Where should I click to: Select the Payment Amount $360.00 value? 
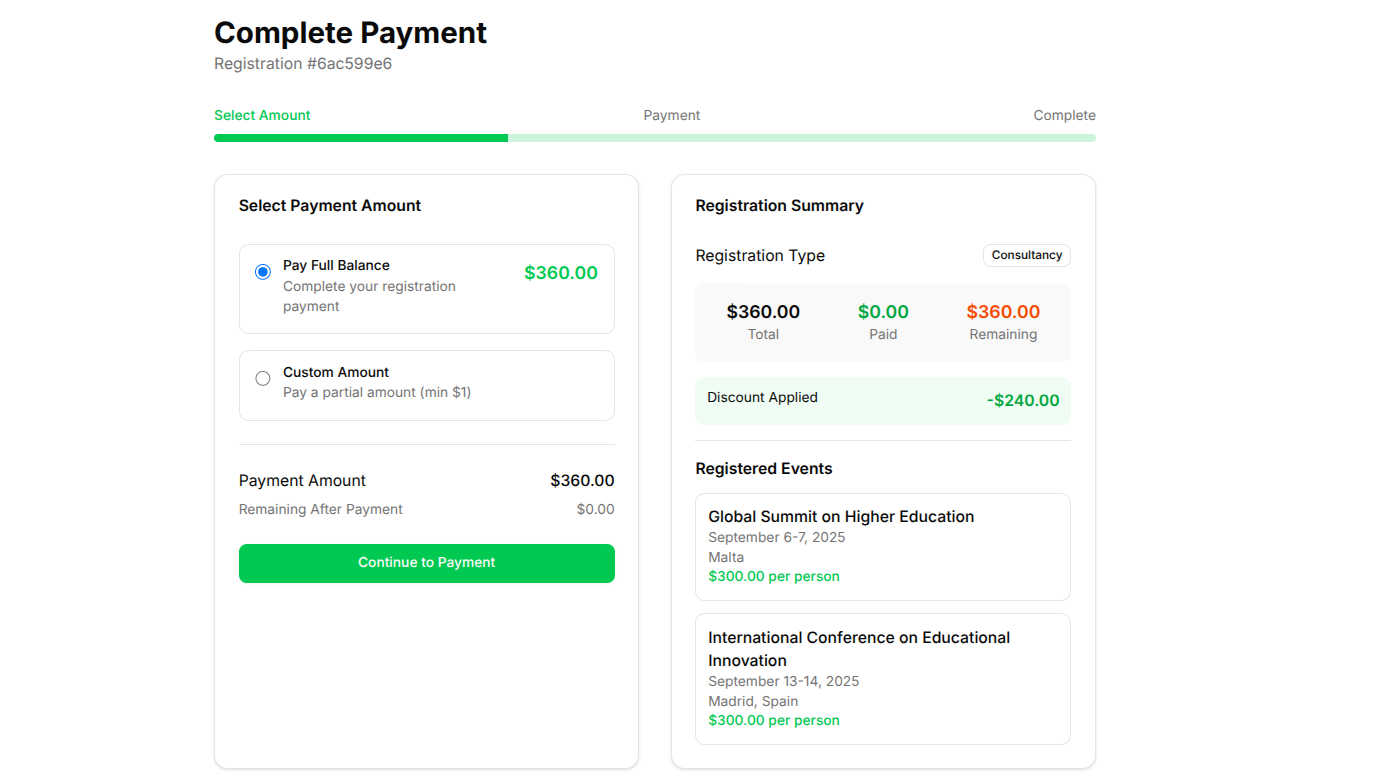(581, 480)
